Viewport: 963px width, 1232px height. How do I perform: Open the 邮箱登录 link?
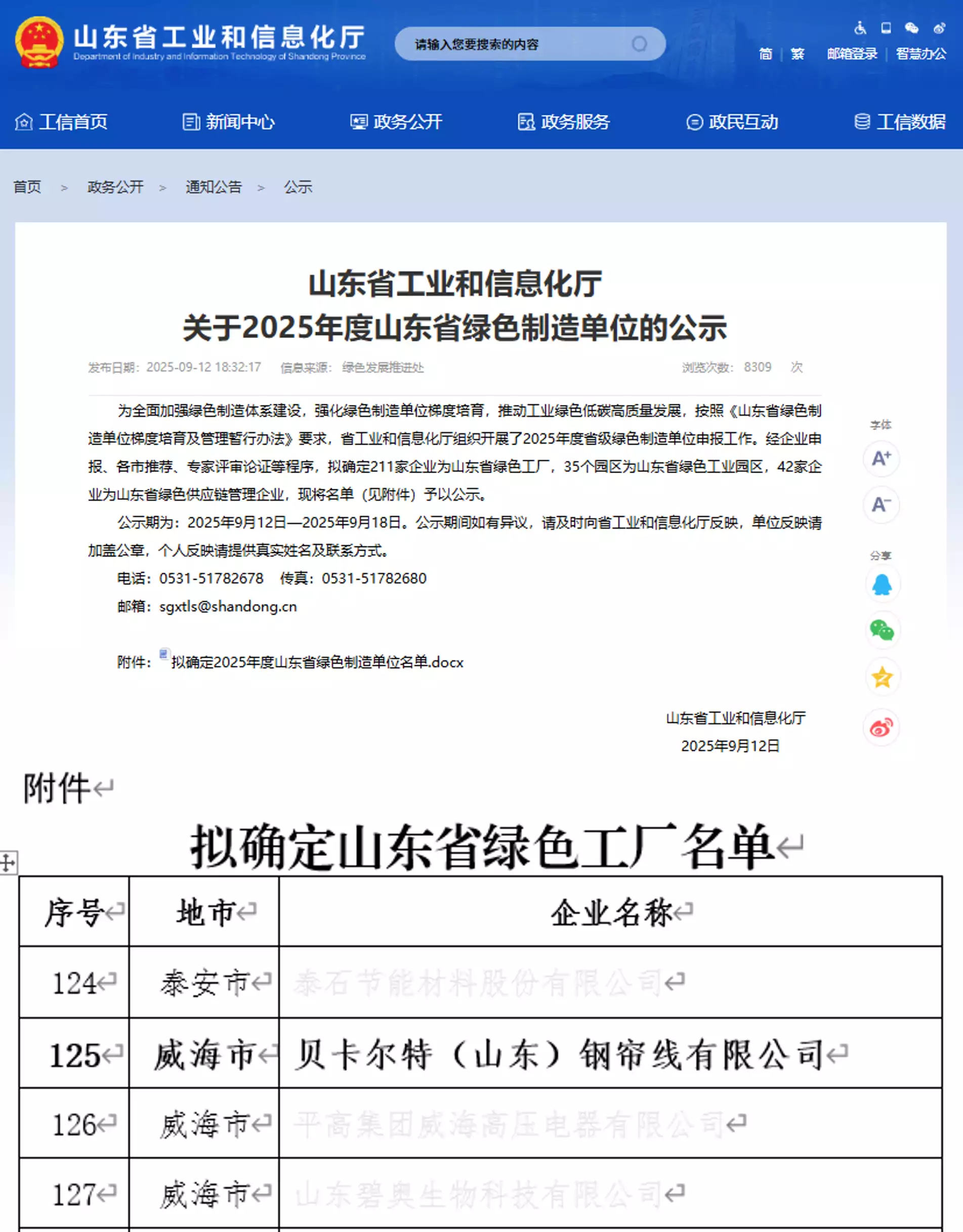click(852, 54)
